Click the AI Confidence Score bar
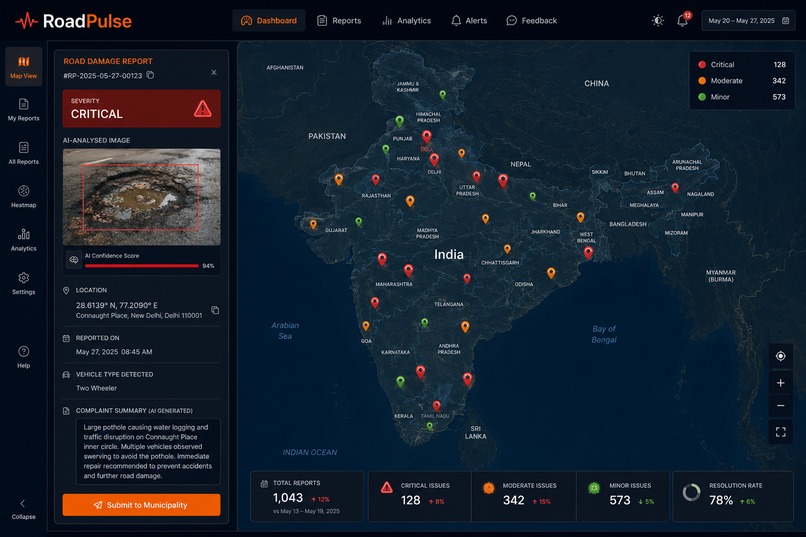The height and width of the screenshot is (537, 806). [x=142, y=266]
